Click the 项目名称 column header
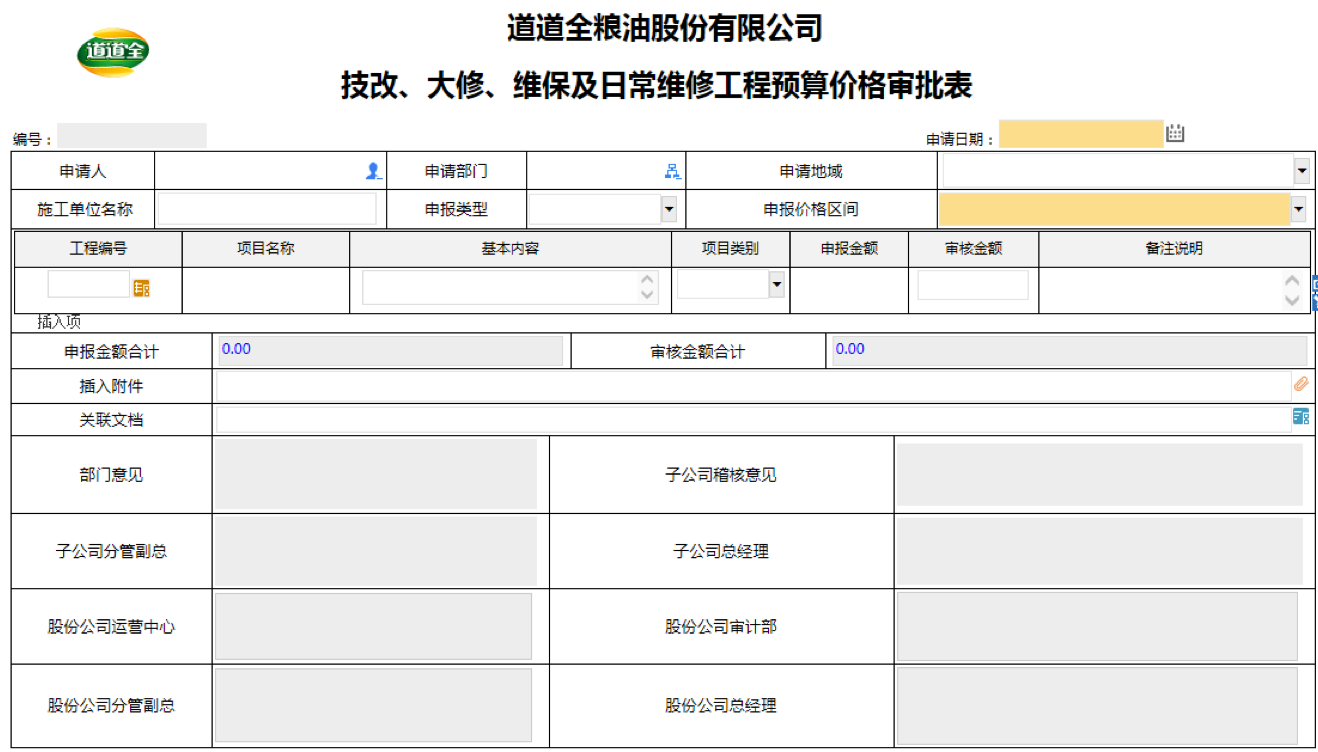 pyautogui.click(x=266, y=249)
